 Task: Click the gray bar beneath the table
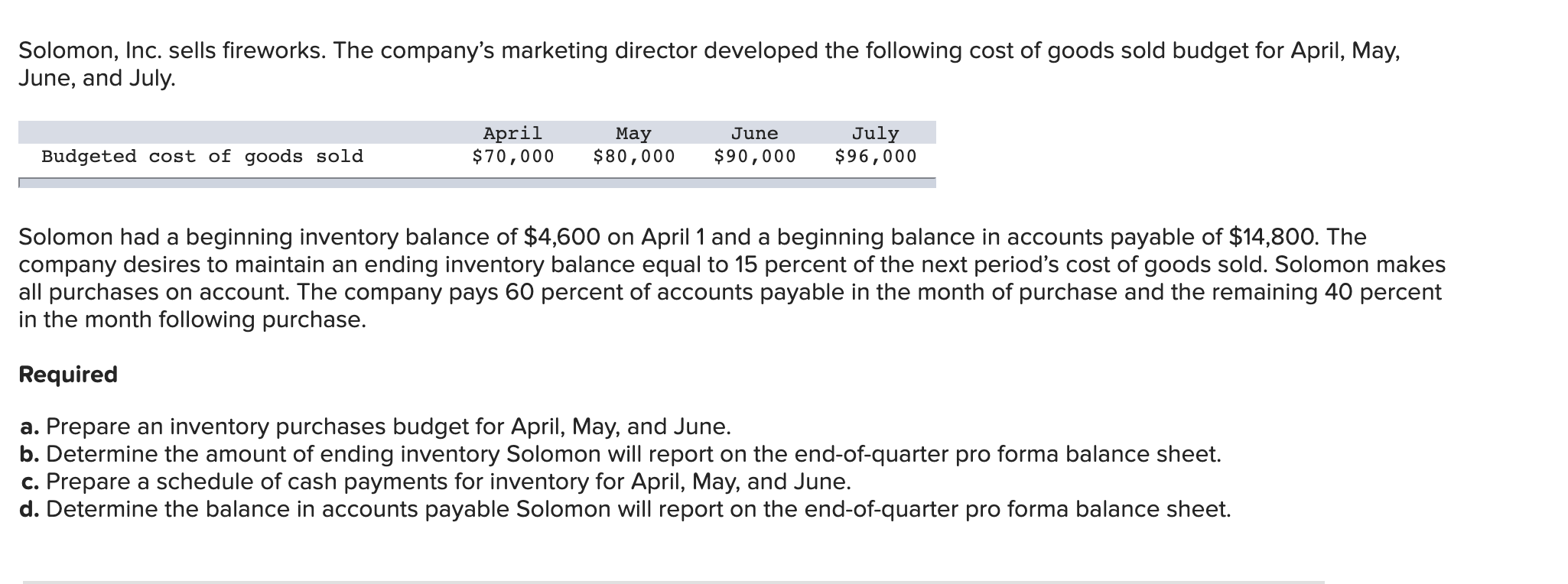pos(477,183)
